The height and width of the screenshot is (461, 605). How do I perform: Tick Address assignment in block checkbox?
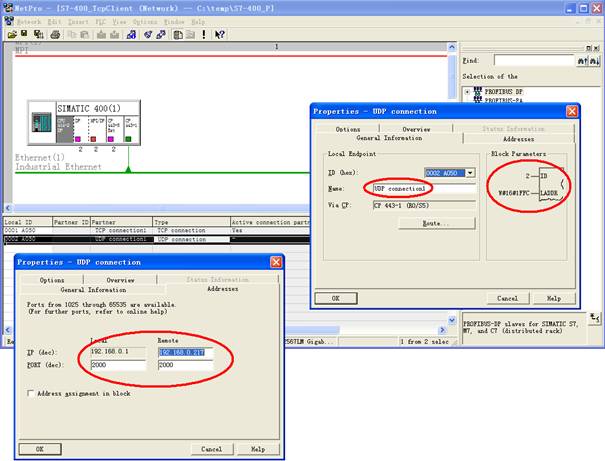[30, 393]
